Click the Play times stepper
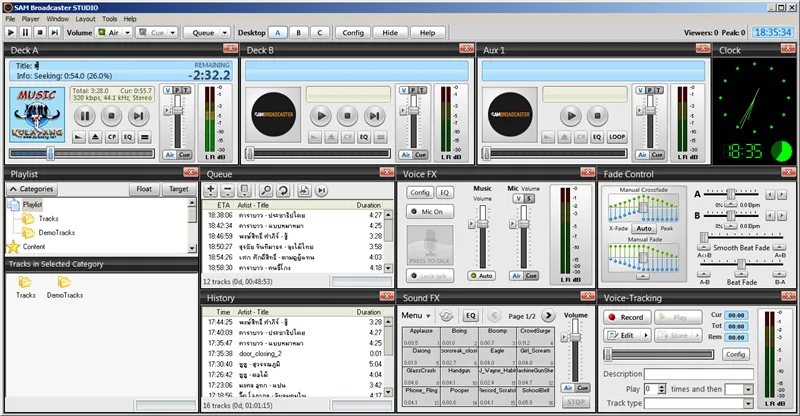The height and width of the screenshot is (416, 800). pos(662,389)
